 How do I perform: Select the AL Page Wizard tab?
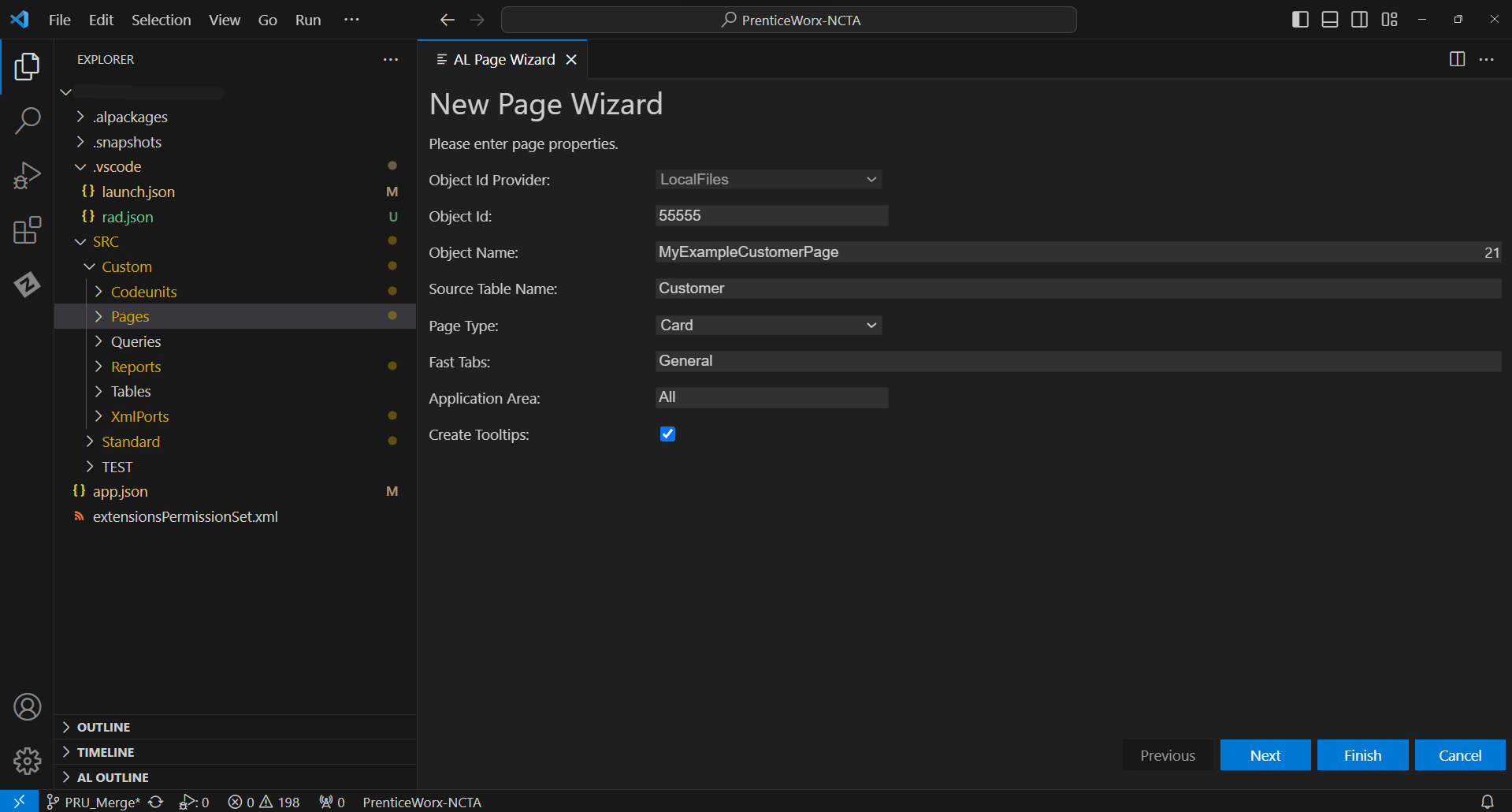504,60
